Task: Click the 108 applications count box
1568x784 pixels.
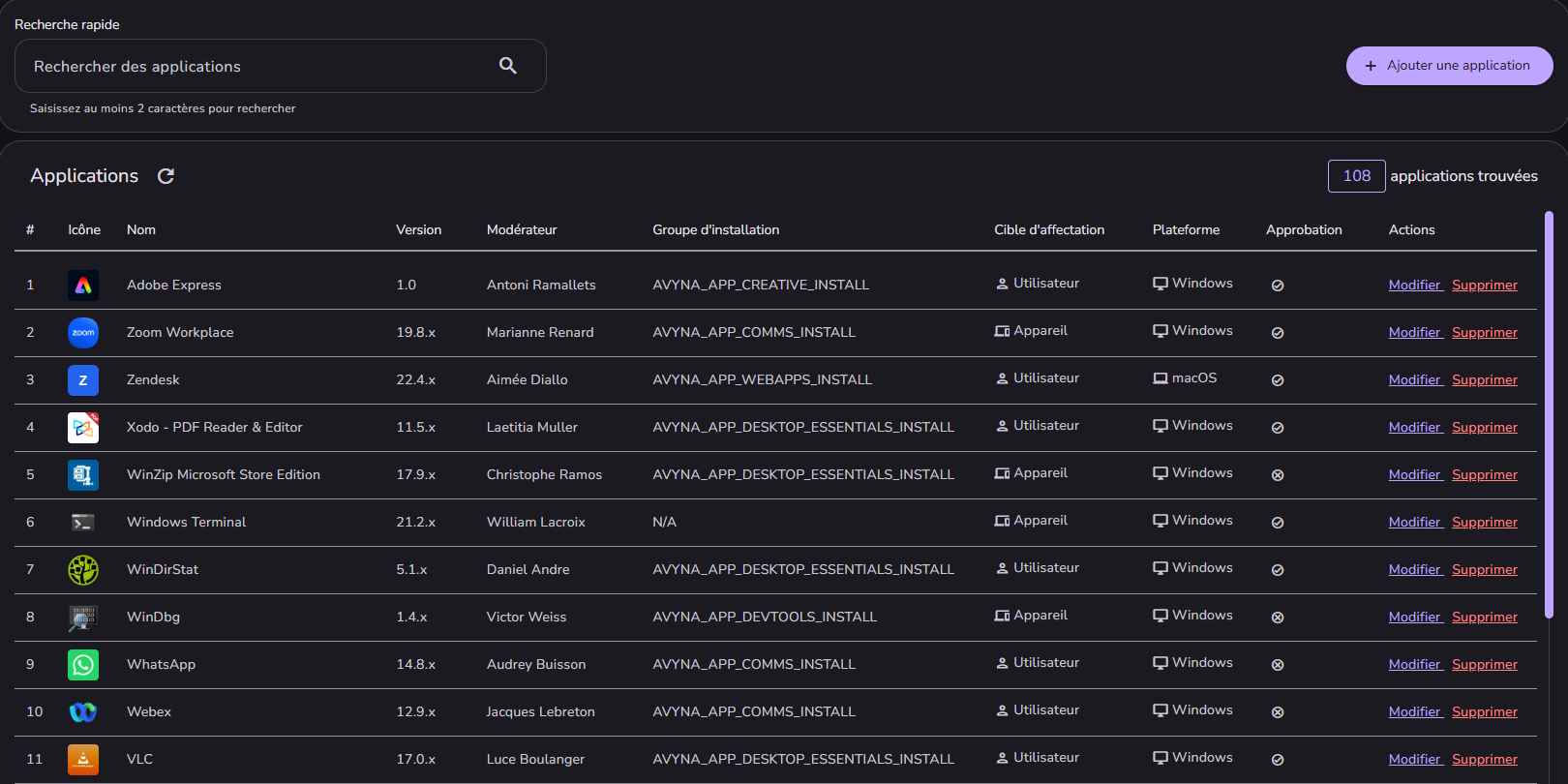Action: tap(1356, 176)
